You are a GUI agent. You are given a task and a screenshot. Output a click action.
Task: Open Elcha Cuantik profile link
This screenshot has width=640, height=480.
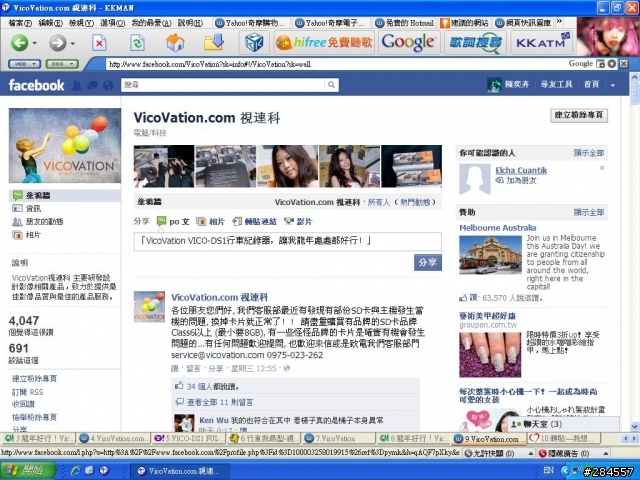coord(521,170)
